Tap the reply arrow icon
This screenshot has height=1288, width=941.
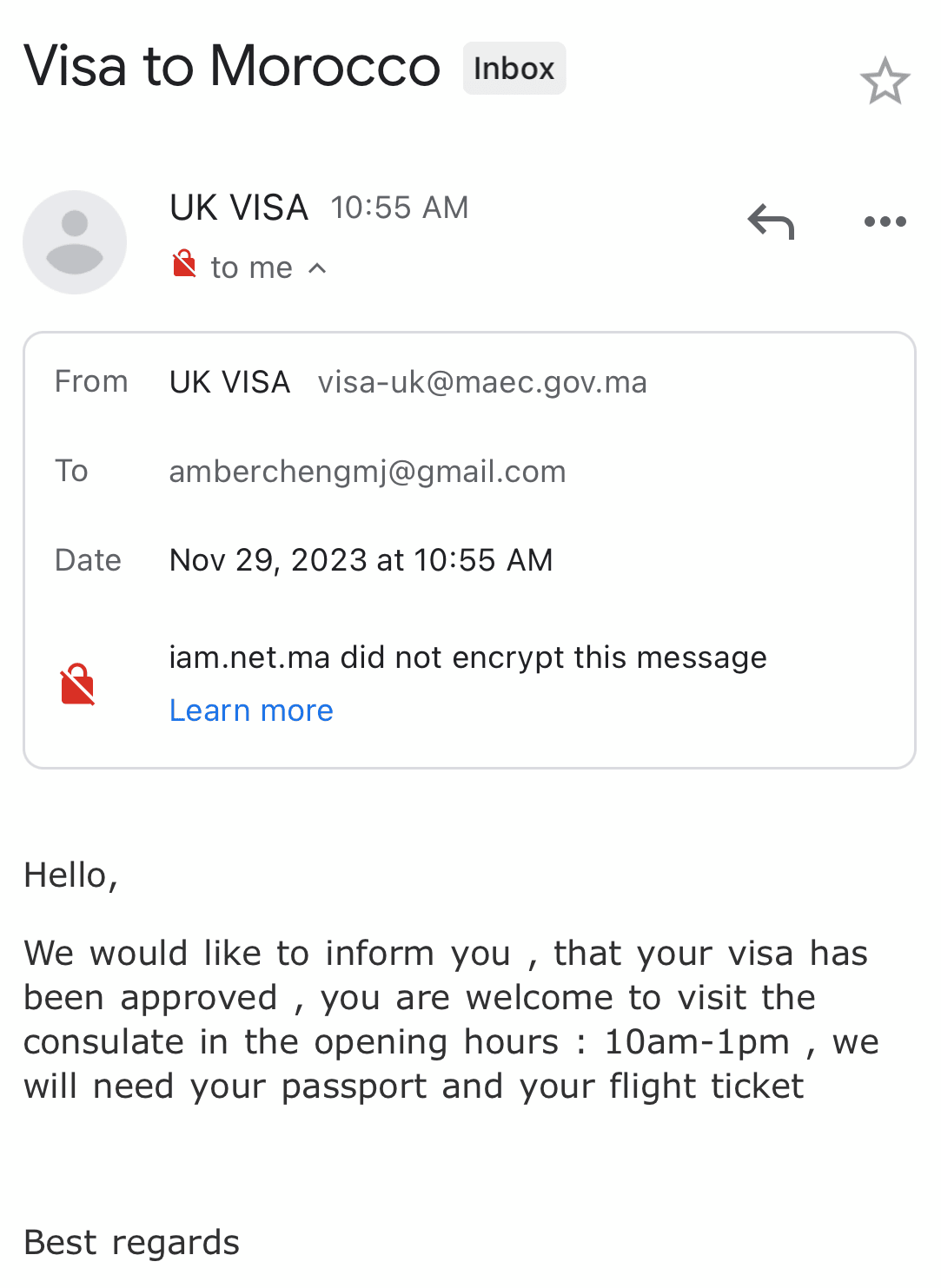coord(771,221)
